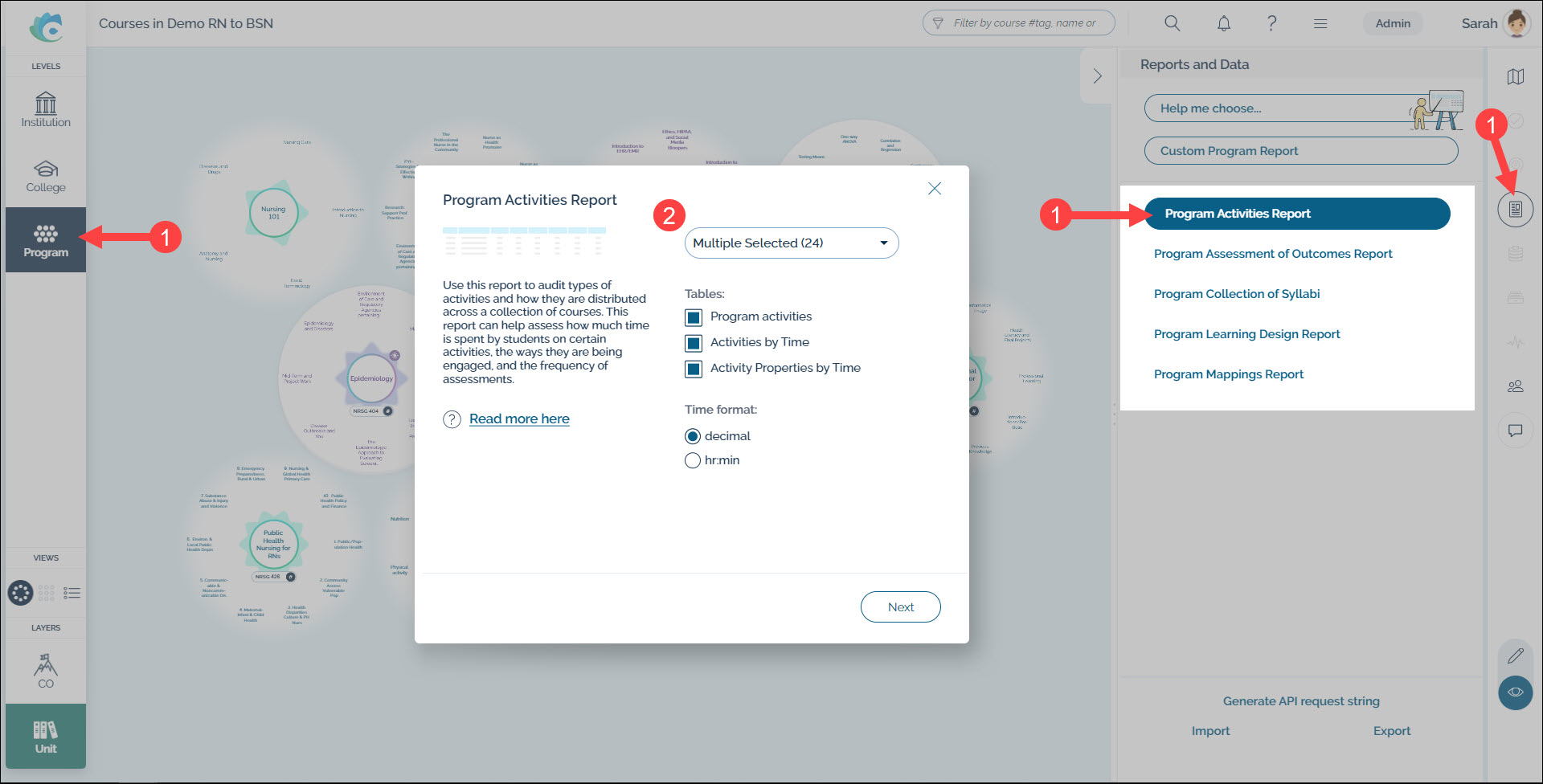The image size is (1543, 784).
Task: Select Program Assessment of Outcomes Report
Action: [1273, 254]
